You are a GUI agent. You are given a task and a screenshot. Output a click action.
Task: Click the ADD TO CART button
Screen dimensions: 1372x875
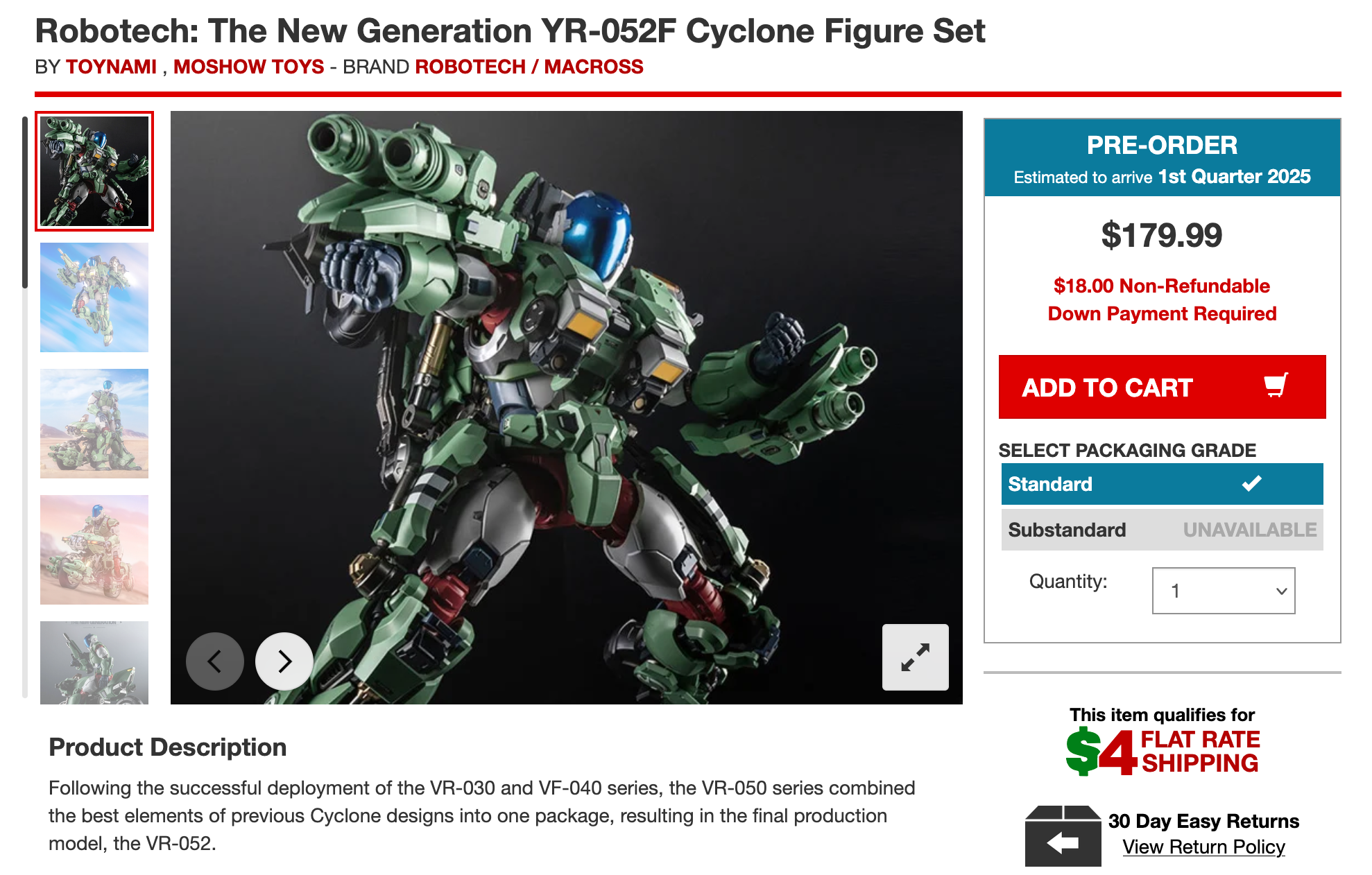coord(1162,387)
